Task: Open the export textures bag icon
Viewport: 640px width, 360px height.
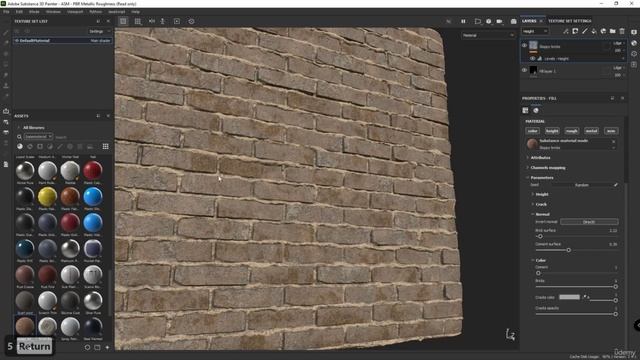Action: click(x=6, y=111)
